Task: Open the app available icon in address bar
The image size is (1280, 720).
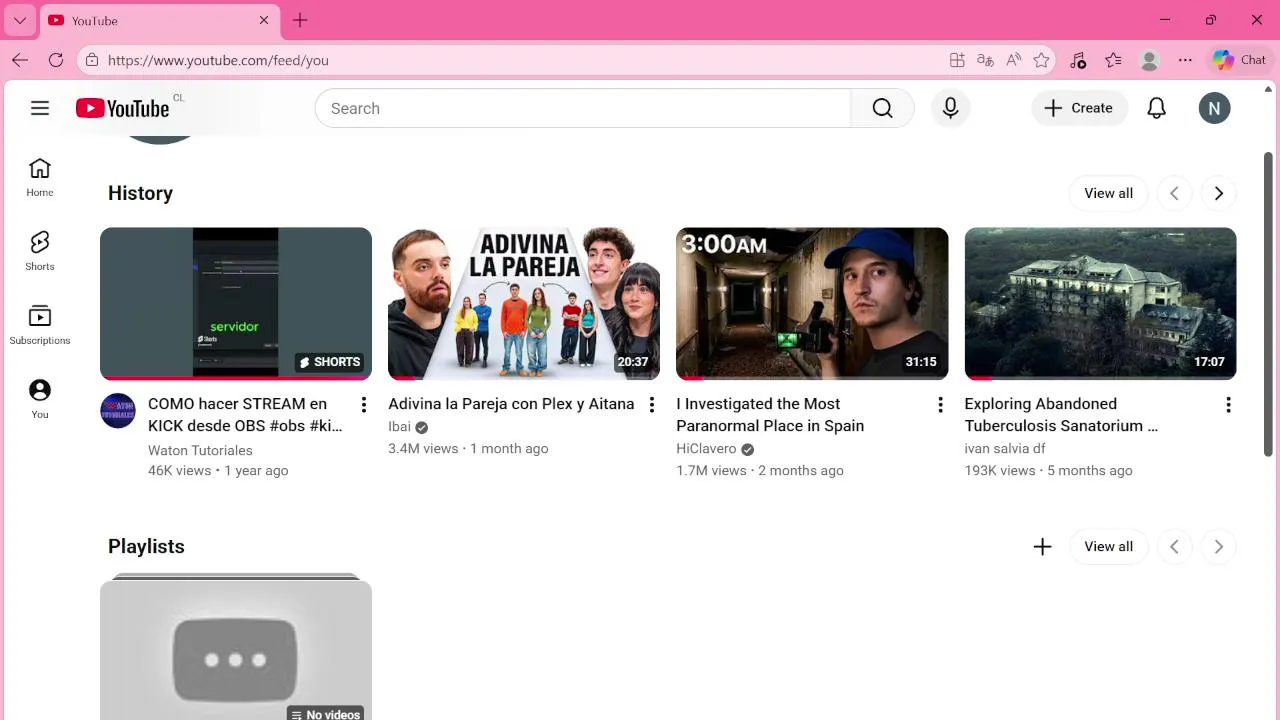Action: pos(957,60)
